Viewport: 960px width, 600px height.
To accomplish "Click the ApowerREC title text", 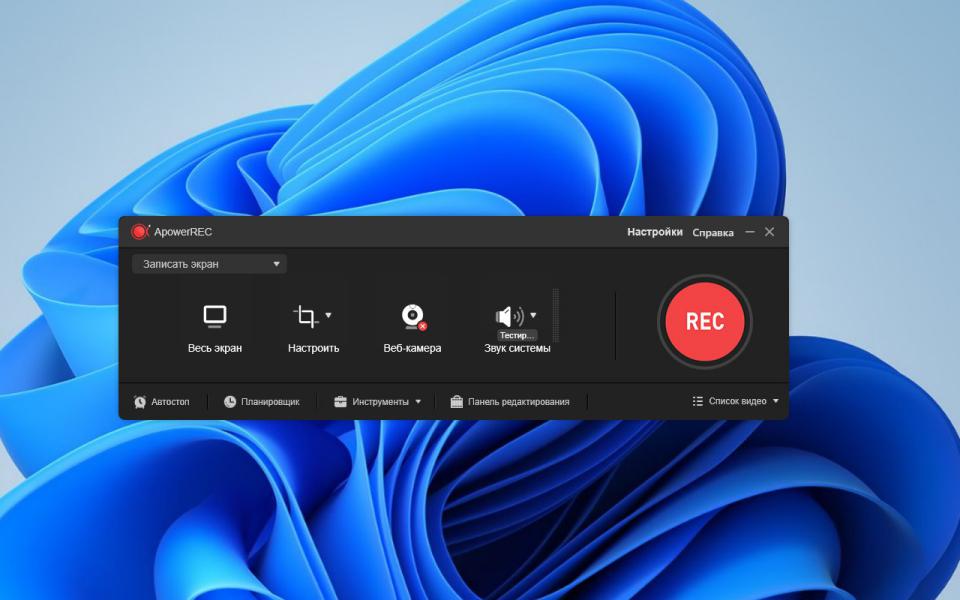I will pyautogui.click(x=183, y=232).
